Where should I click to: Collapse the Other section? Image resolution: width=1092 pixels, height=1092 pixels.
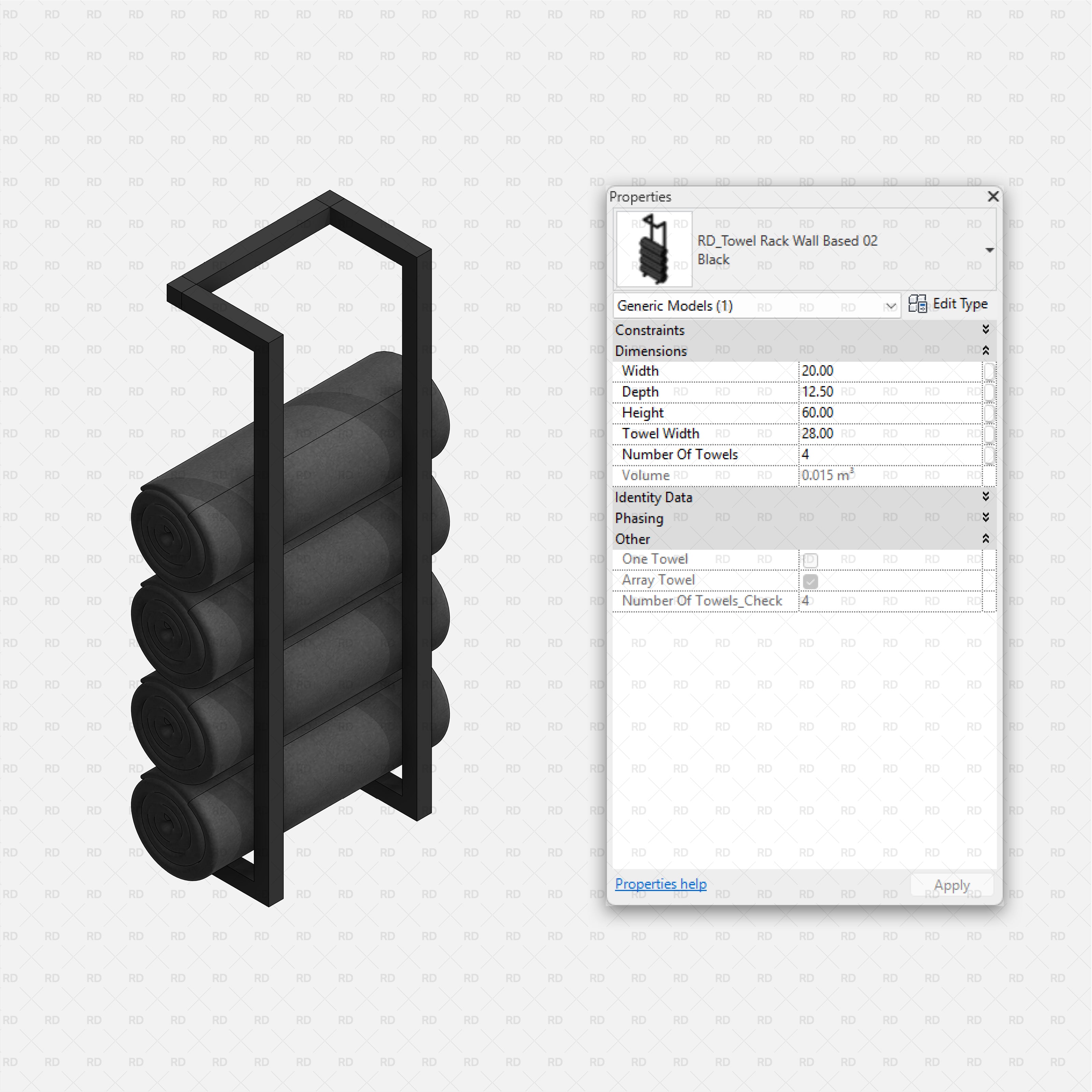(x=986, y=538)
